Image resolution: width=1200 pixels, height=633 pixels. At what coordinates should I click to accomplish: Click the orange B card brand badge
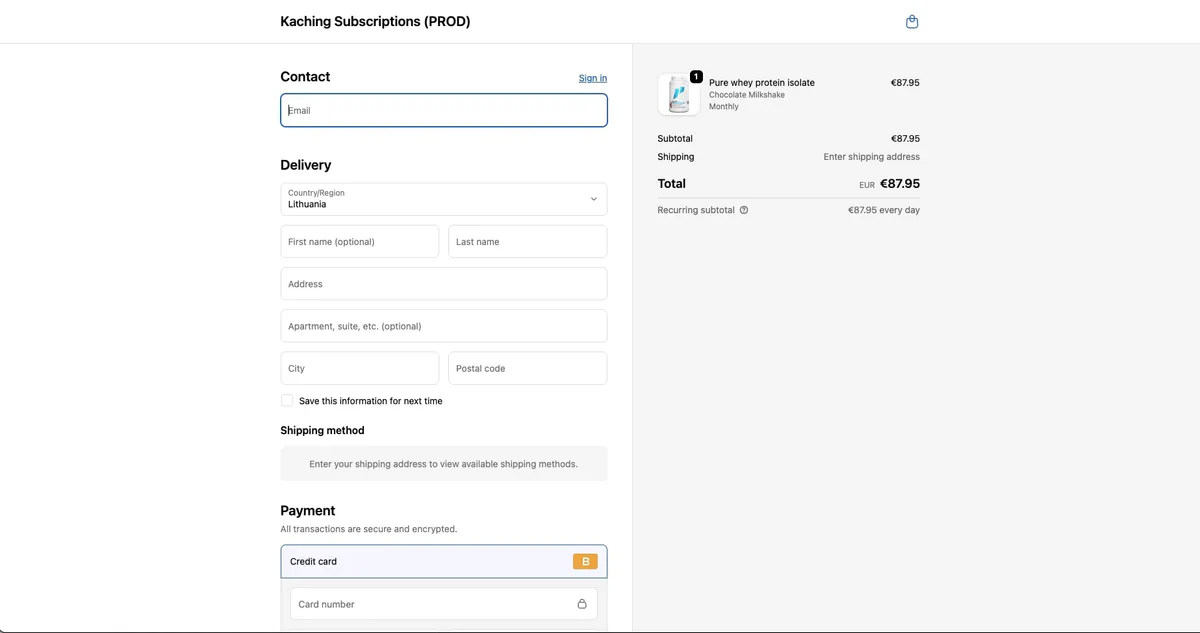point(585,562)
